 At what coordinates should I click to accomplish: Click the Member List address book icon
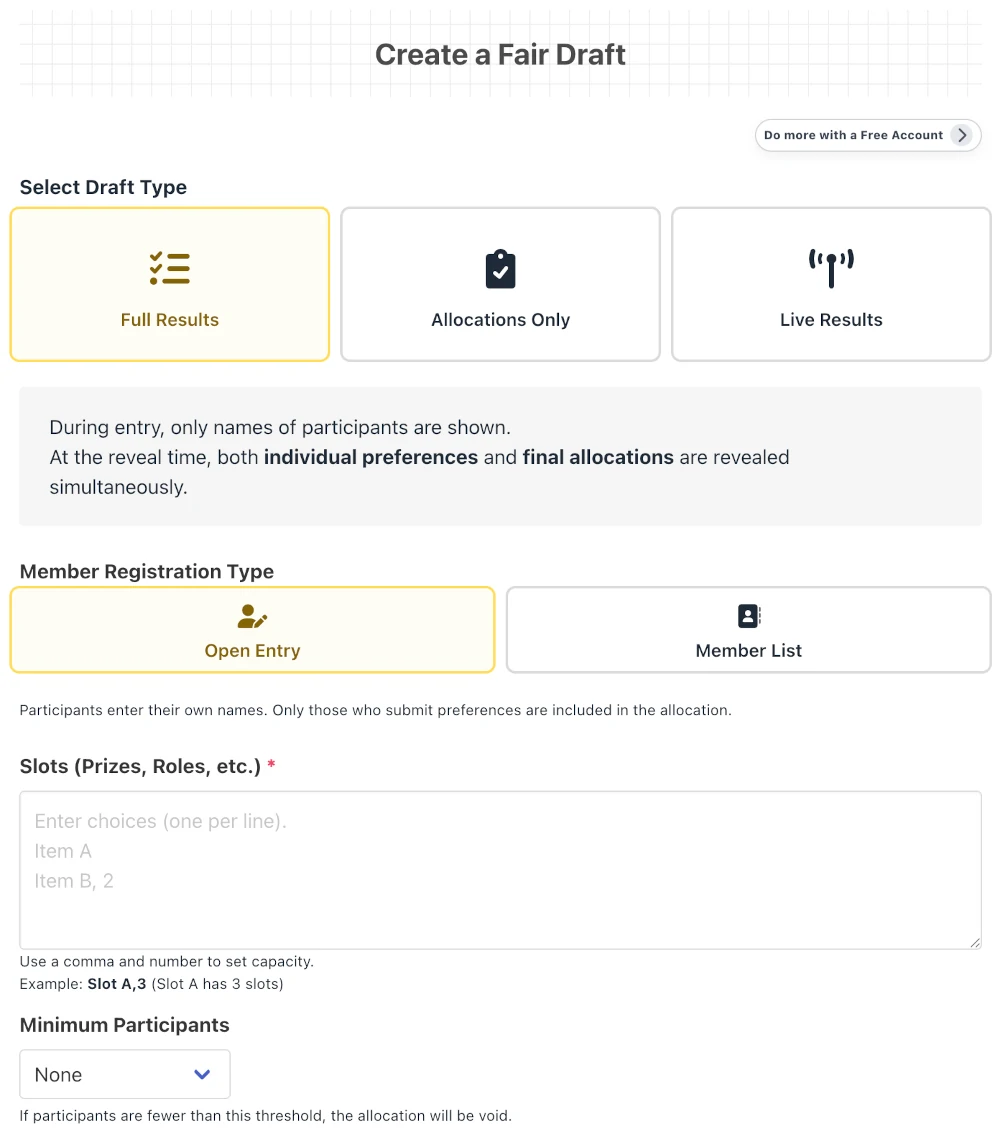(749, 616)
